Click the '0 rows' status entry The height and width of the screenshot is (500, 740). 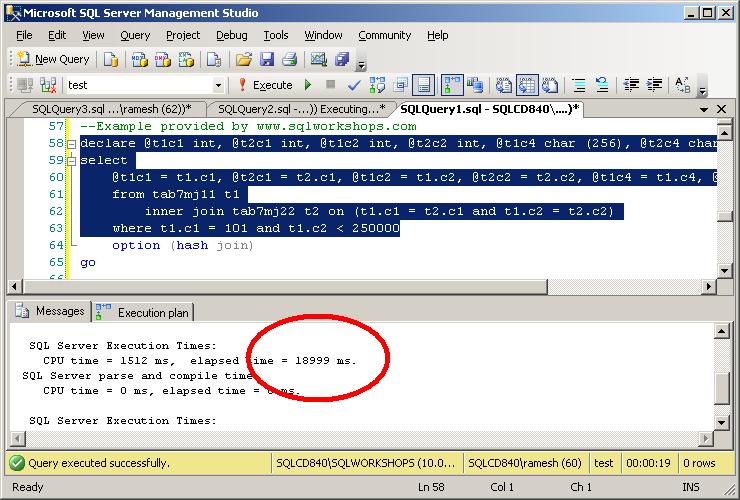click(x=699, y=463)
